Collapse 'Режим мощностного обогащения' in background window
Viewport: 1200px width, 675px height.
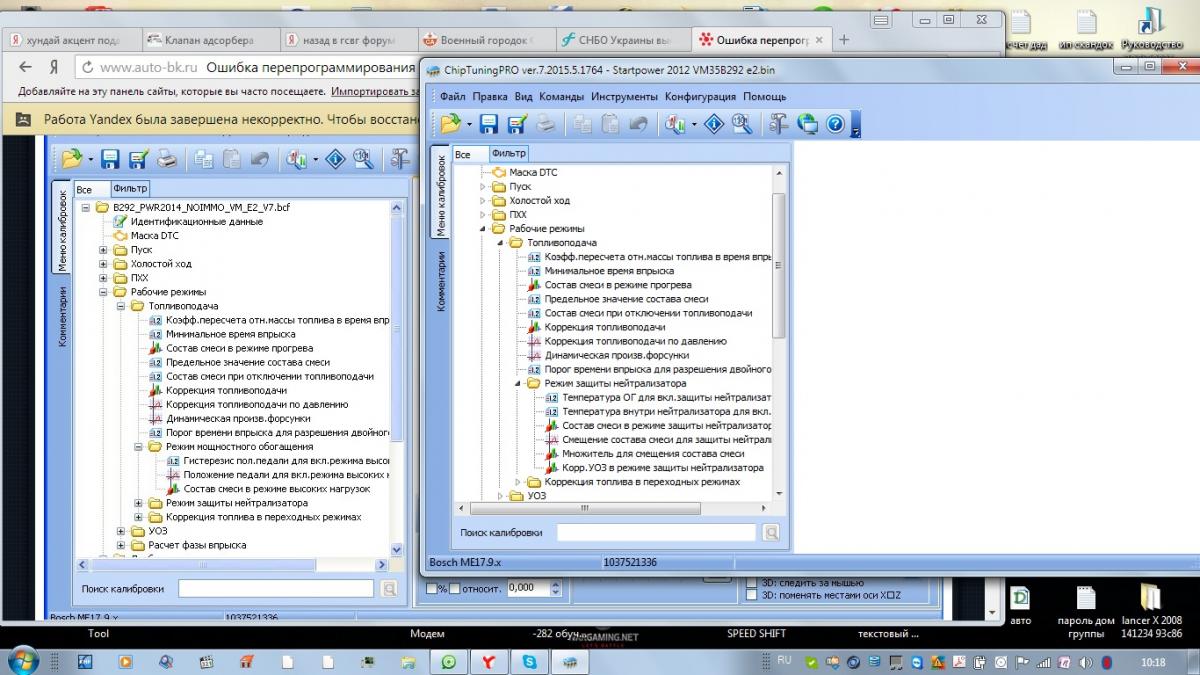click(139, 447)
